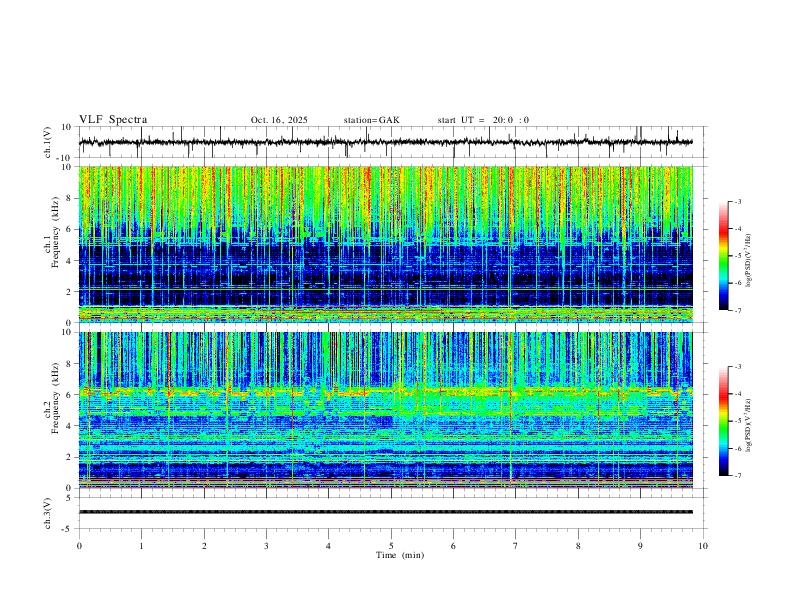Viewport: 792px width, 612px height.
Task: Click the ch.3 flat voltage trace
Action: [x=386, y=512]
